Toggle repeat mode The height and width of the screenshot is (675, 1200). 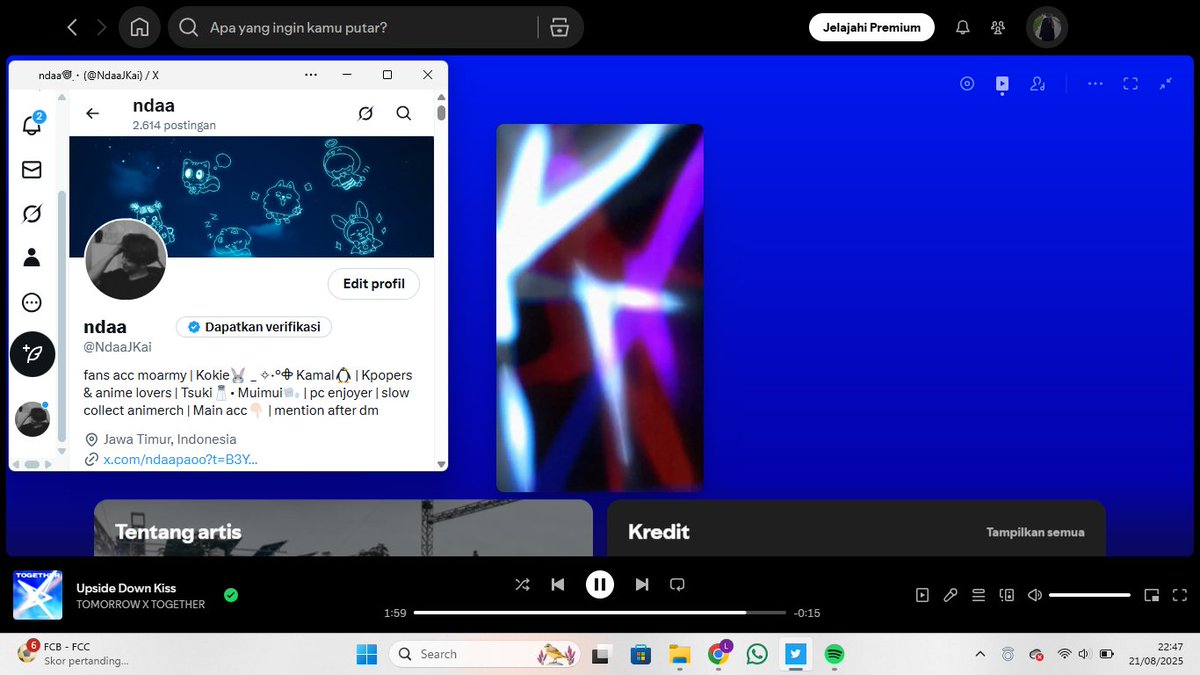[677, 584]
